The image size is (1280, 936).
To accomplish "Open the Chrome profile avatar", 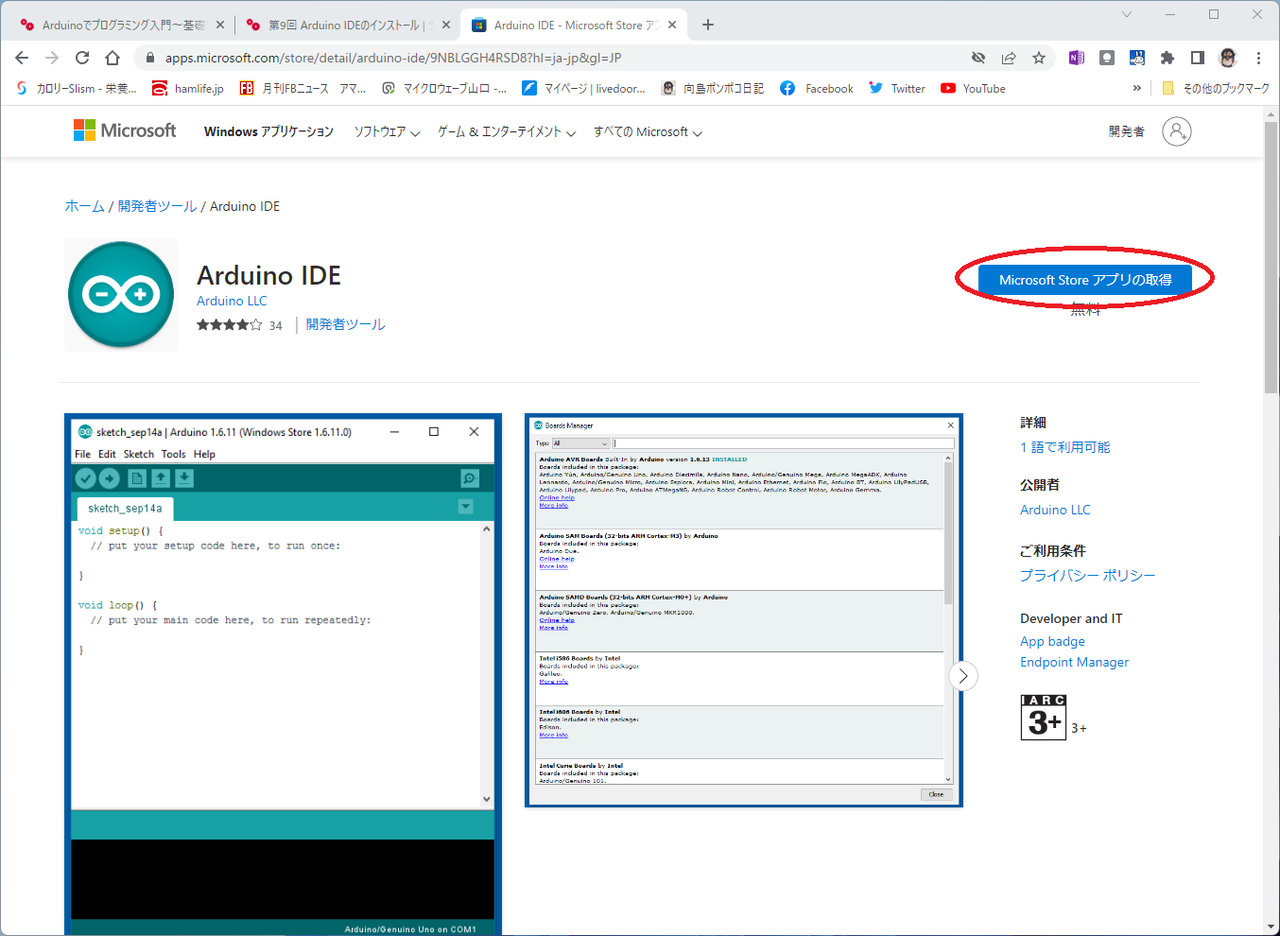I will pos(1228,58).
